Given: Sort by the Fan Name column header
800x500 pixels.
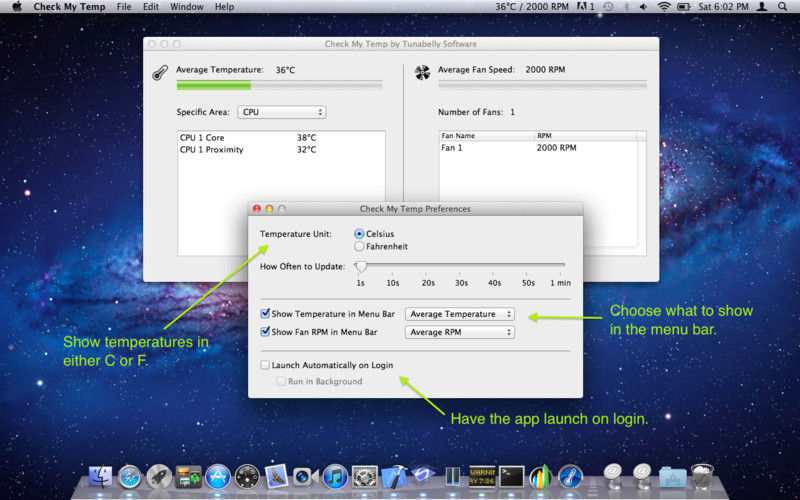Looking at the screenshot, I should tap(487, 136).
